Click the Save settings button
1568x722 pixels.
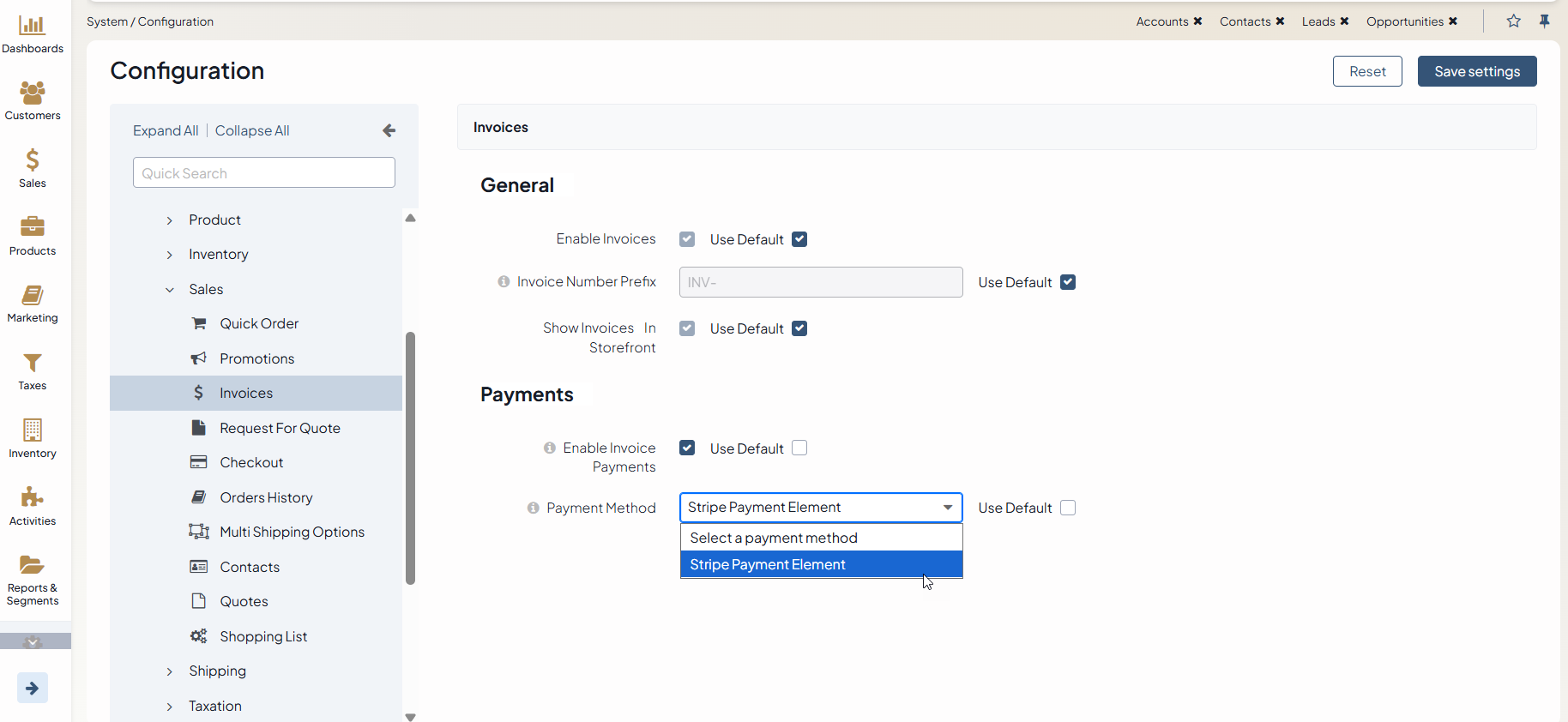(x=1477, y=71)
